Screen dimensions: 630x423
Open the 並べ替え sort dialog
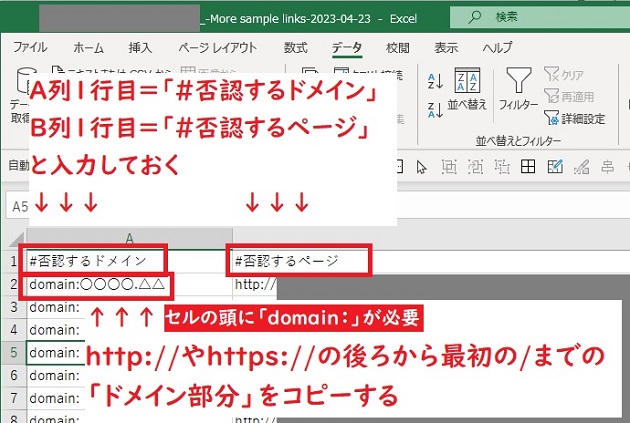point(467,89)
